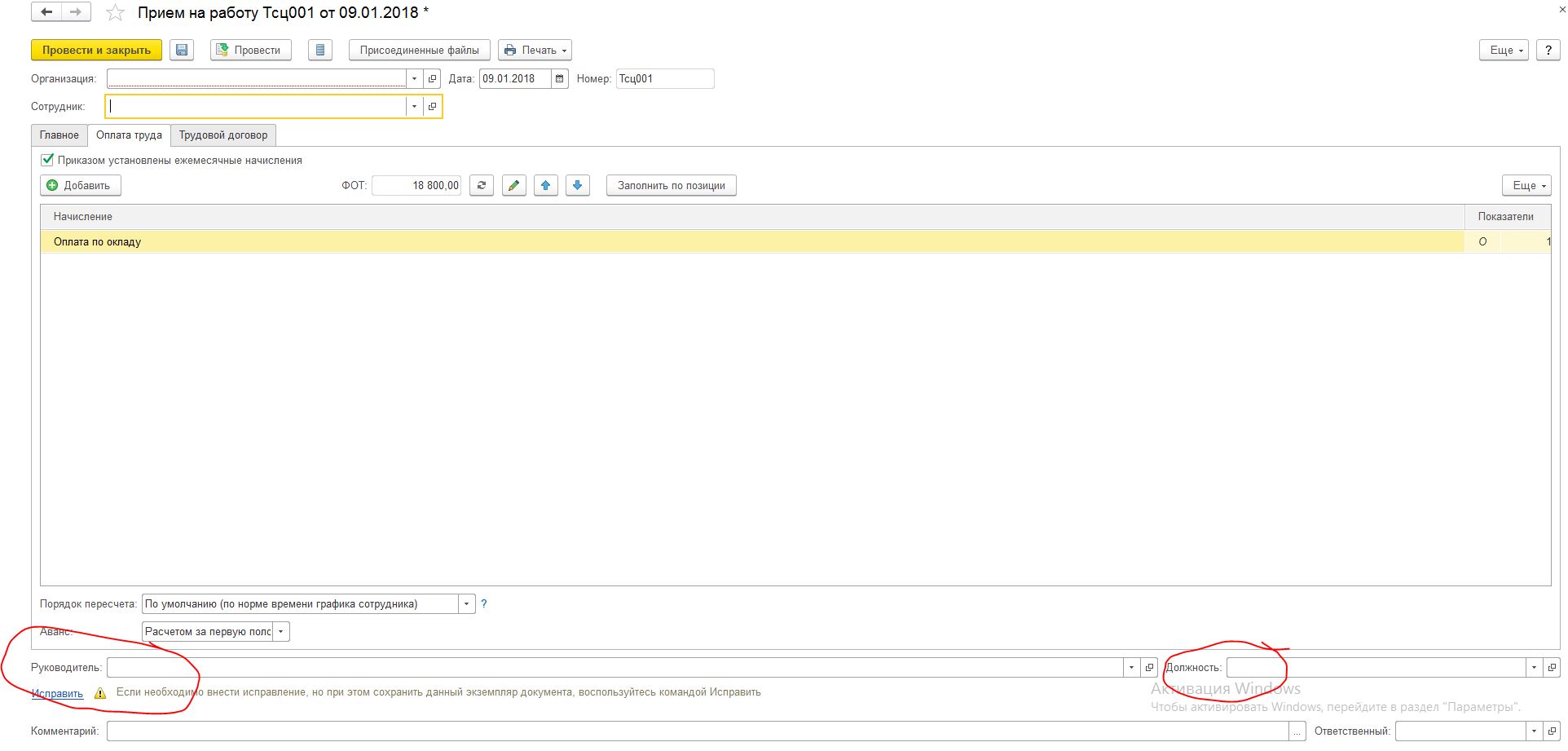Click the Руководитель input field
The image size is (1568, 751).
click(614, 667)
